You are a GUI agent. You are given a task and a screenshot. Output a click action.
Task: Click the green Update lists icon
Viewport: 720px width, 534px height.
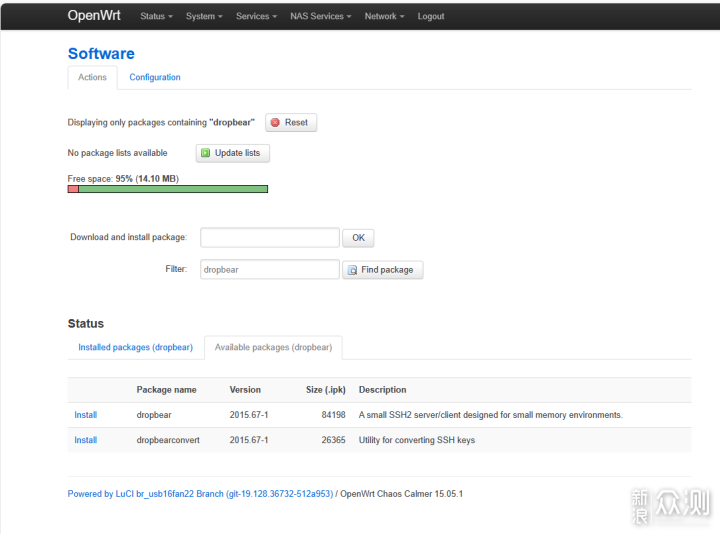pyautogui.click(x=206, y=153)
